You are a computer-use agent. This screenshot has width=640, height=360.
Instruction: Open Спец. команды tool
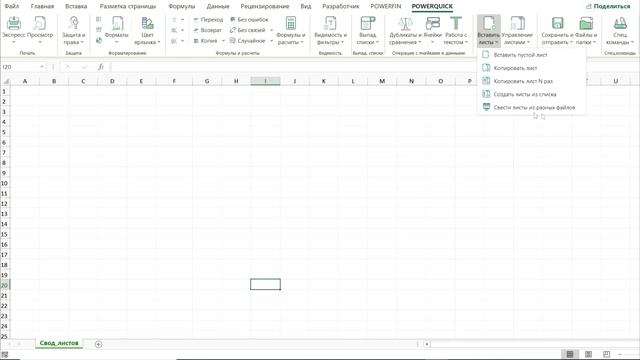[620, 30]
